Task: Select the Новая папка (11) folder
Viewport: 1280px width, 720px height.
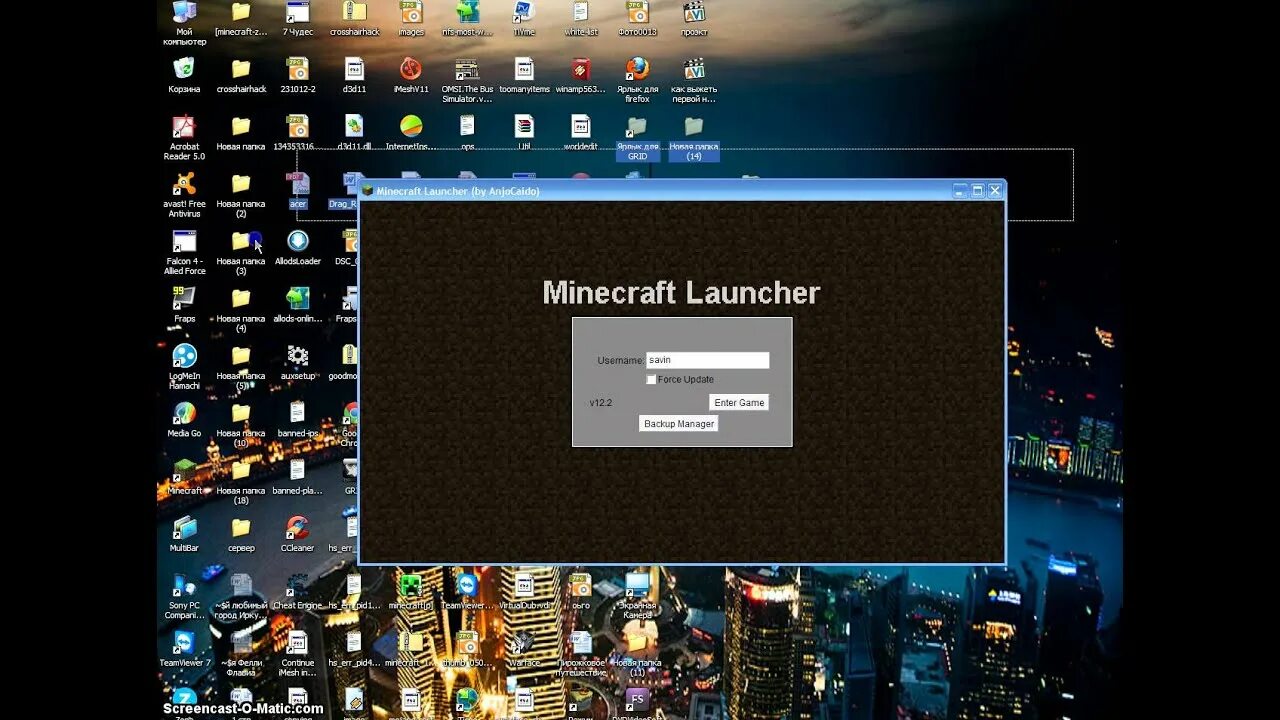Action: point(637,642)
